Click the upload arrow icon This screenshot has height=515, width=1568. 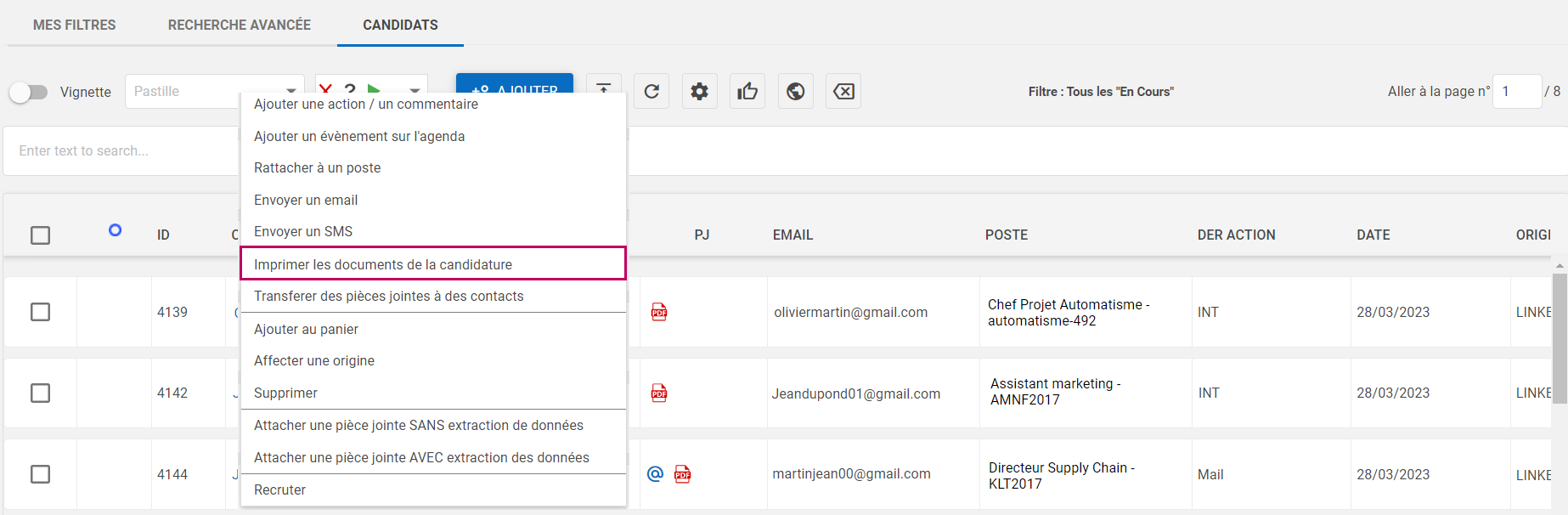[603, 85]
